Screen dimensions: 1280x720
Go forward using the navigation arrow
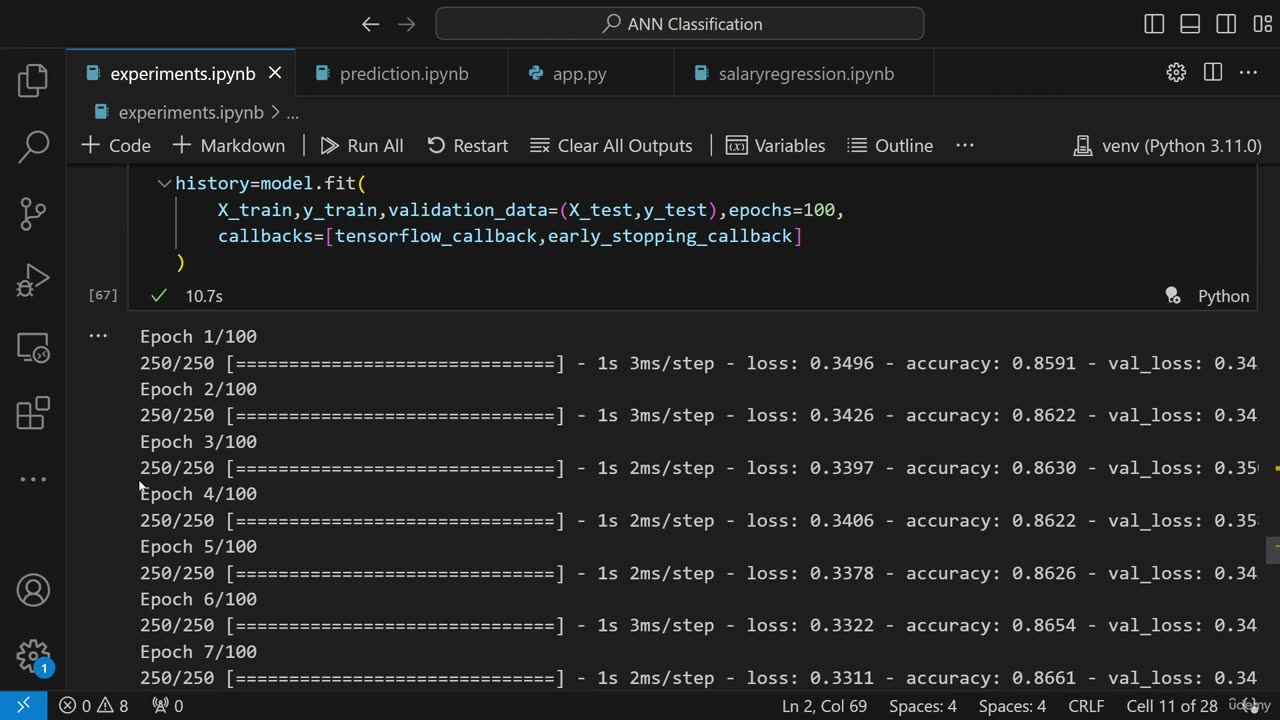[406, 24]
